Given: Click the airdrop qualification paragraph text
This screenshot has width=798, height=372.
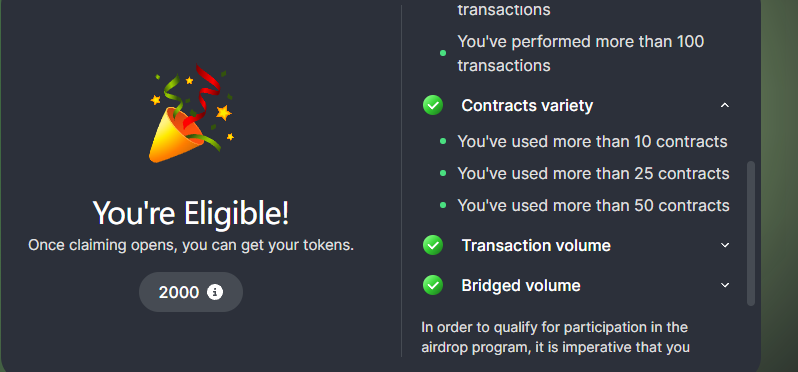Looking at the screenshot, I should 555,337.
